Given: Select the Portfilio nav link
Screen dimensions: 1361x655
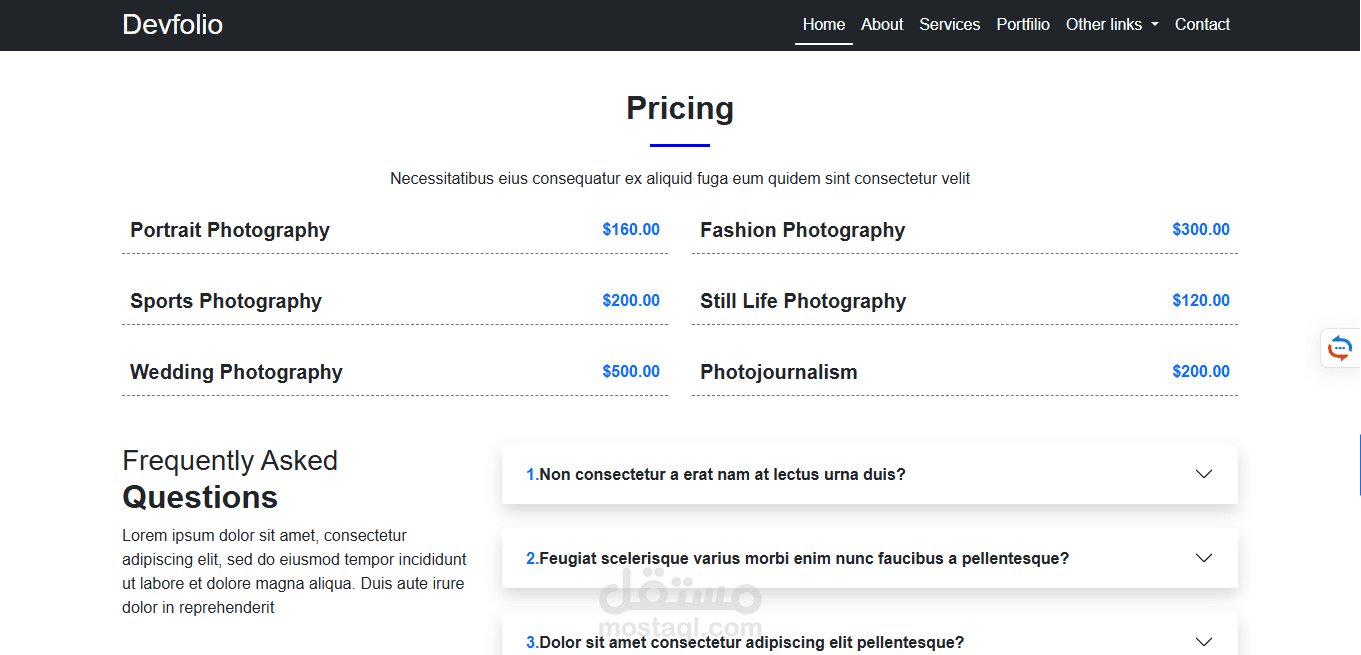Looking at the screenshot, I should (x=1023, y=25).
